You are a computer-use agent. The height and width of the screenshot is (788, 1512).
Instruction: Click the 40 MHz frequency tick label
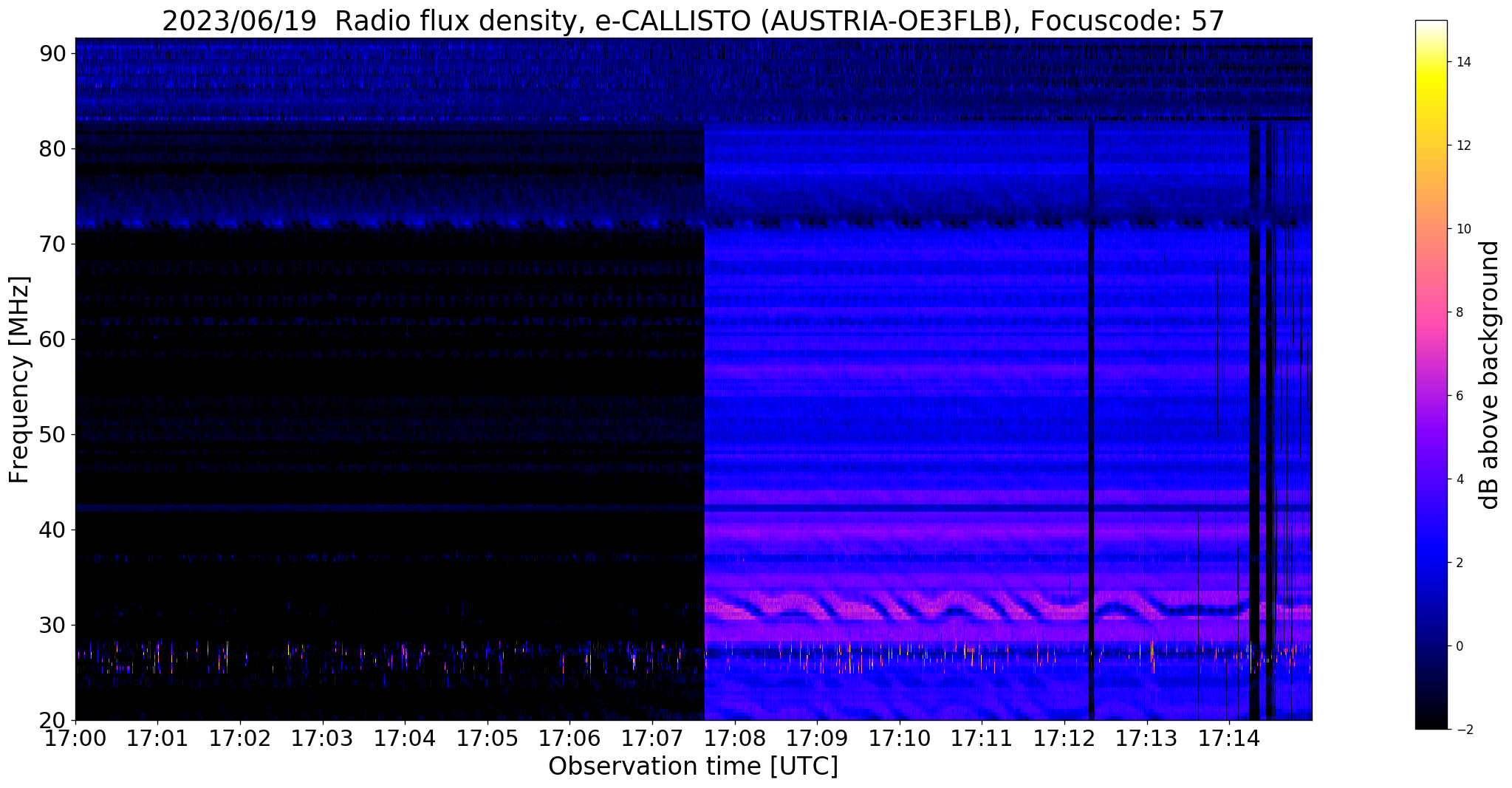coord(54,530)
